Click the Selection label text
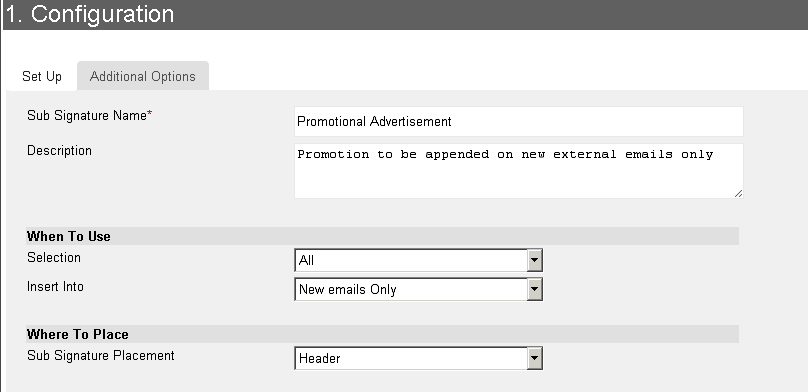 [54, 258]
